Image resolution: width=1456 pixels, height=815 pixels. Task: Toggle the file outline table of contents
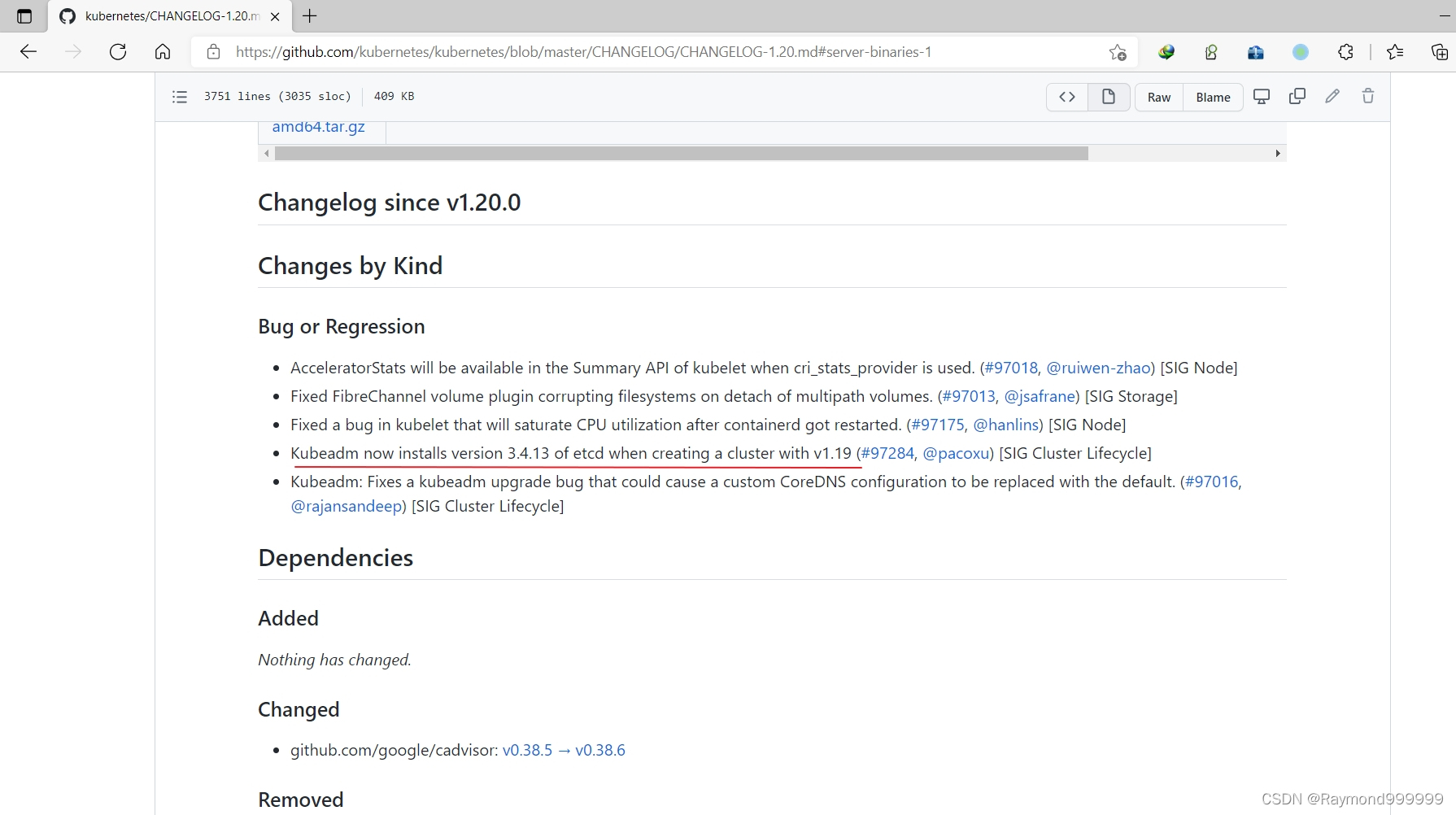pyautogui.click(x=180, y=97)
